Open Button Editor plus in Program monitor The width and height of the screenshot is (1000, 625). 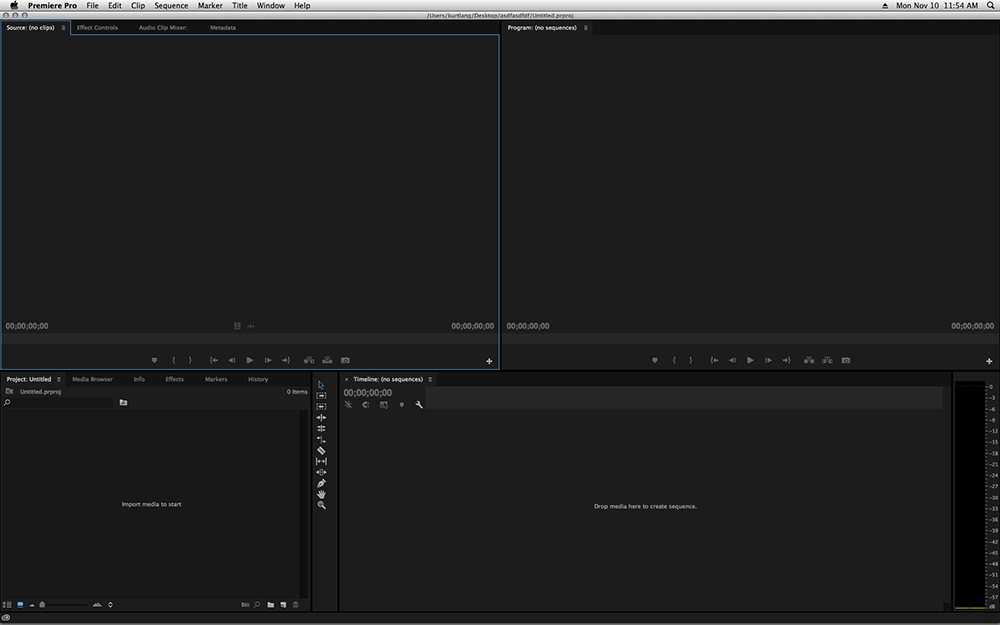pyautogui.click(x=989, y=361)
